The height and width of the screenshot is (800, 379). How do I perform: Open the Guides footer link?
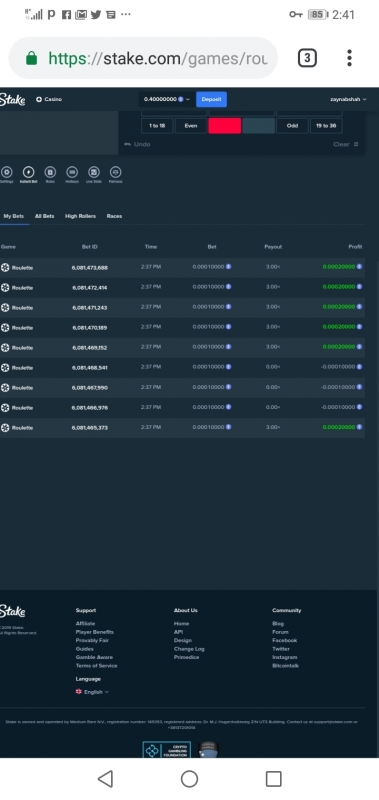(85, 649)
